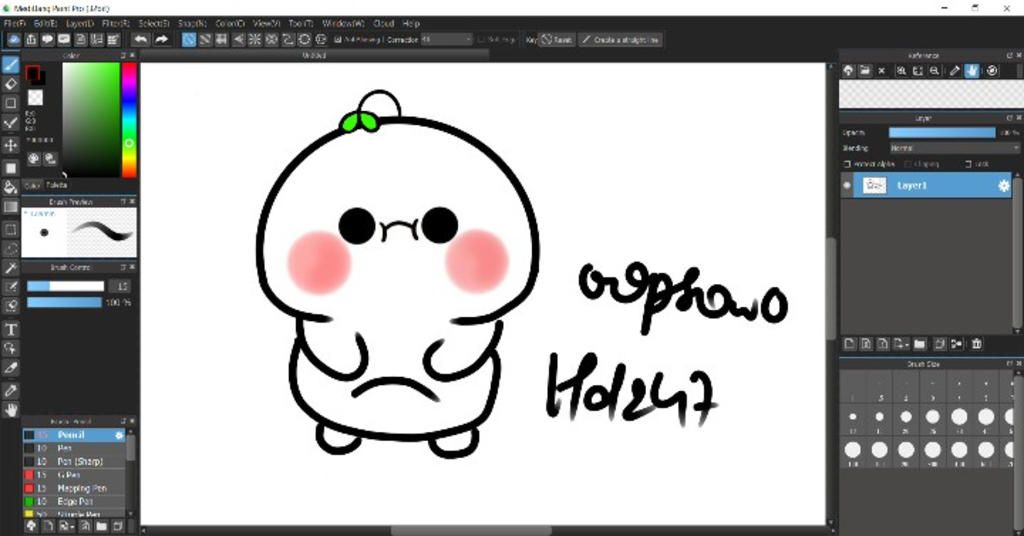Open Layer menu

click(80, 24)
